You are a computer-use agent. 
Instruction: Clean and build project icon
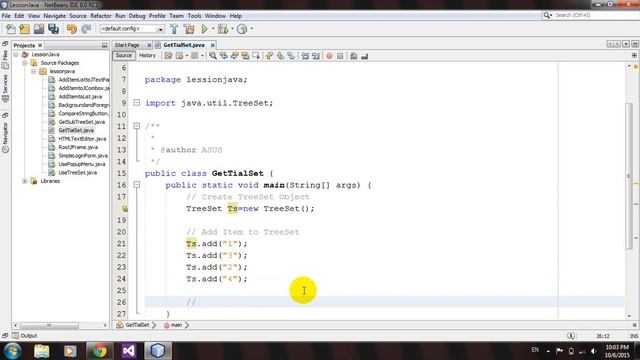coord(189,29)
